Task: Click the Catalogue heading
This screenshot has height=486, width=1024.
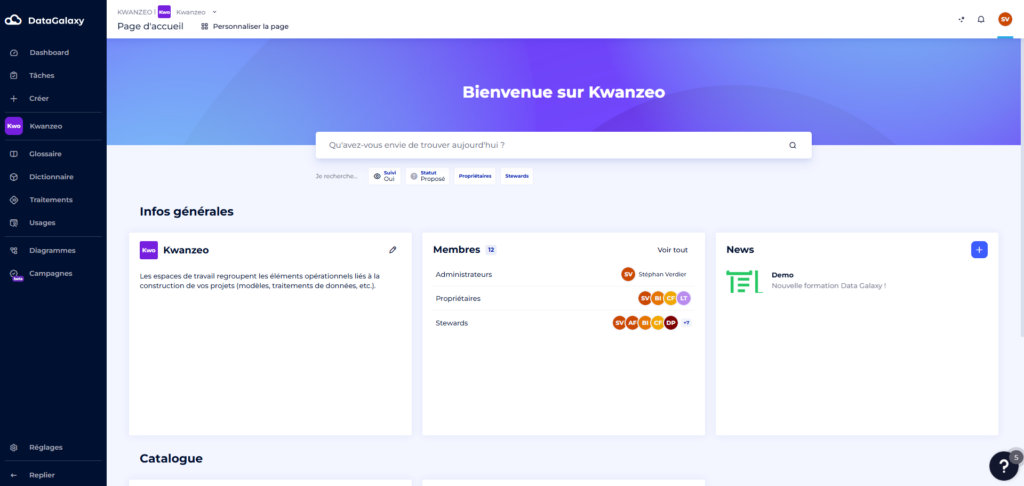Action: tap(171, 459)
